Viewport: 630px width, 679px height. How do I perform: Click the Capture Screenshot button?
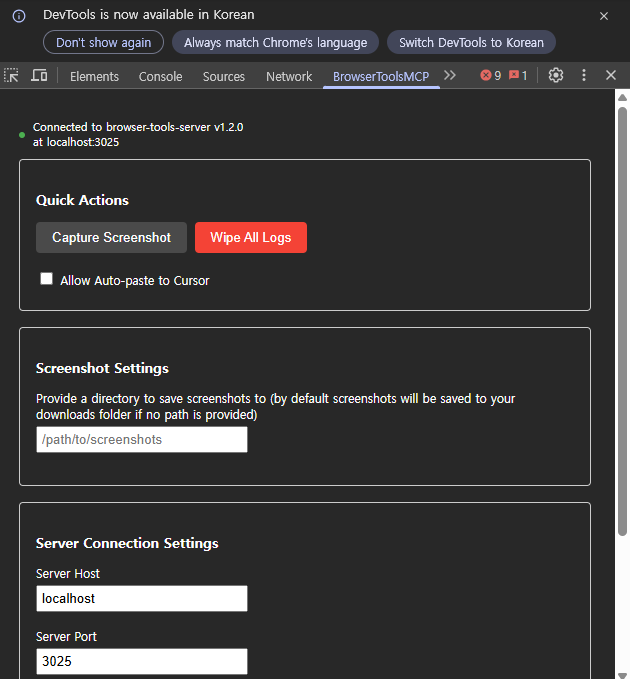click(x=111, y=237)
